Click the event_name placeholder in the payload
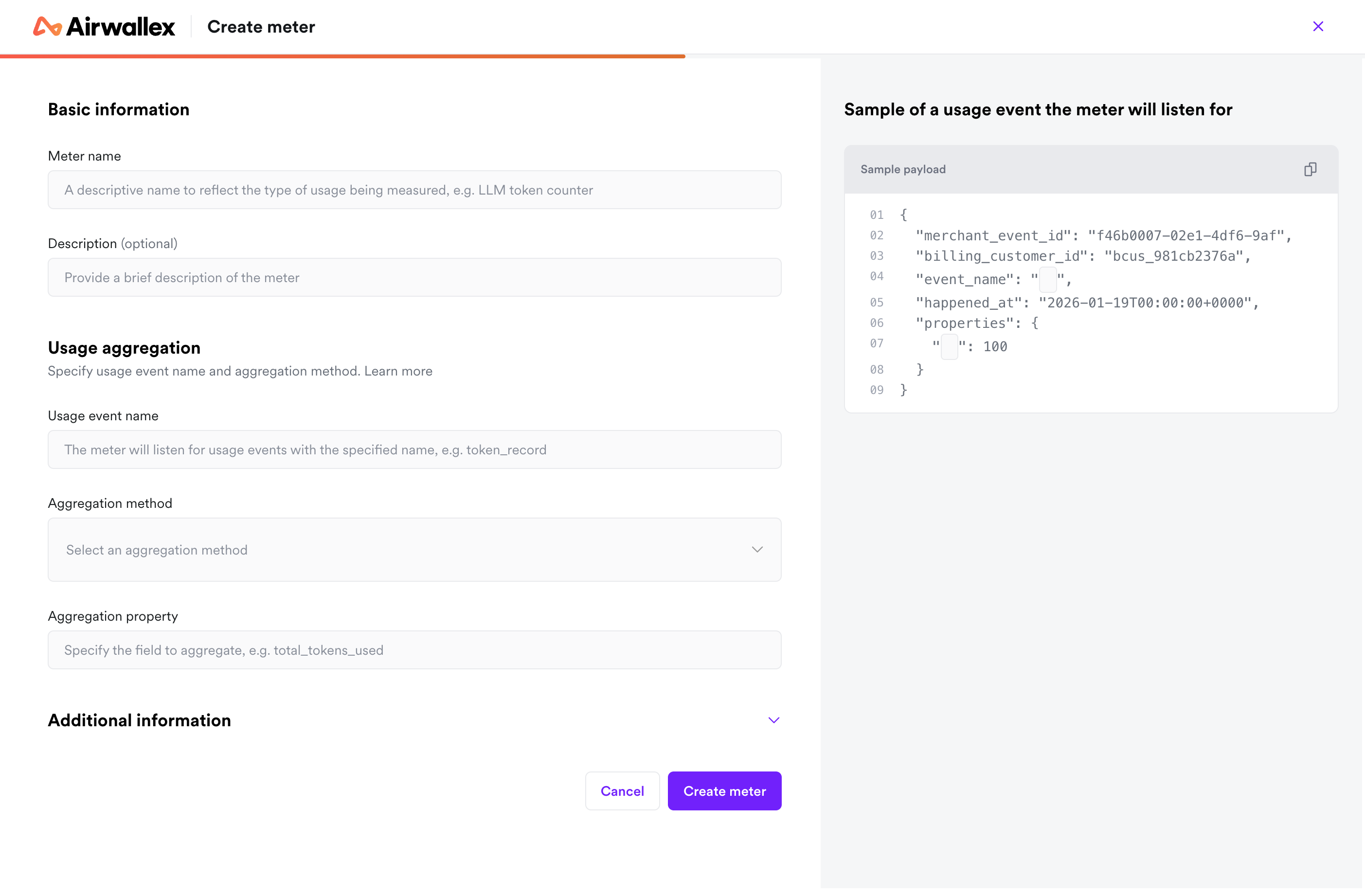 click(x=1047, y=279)
